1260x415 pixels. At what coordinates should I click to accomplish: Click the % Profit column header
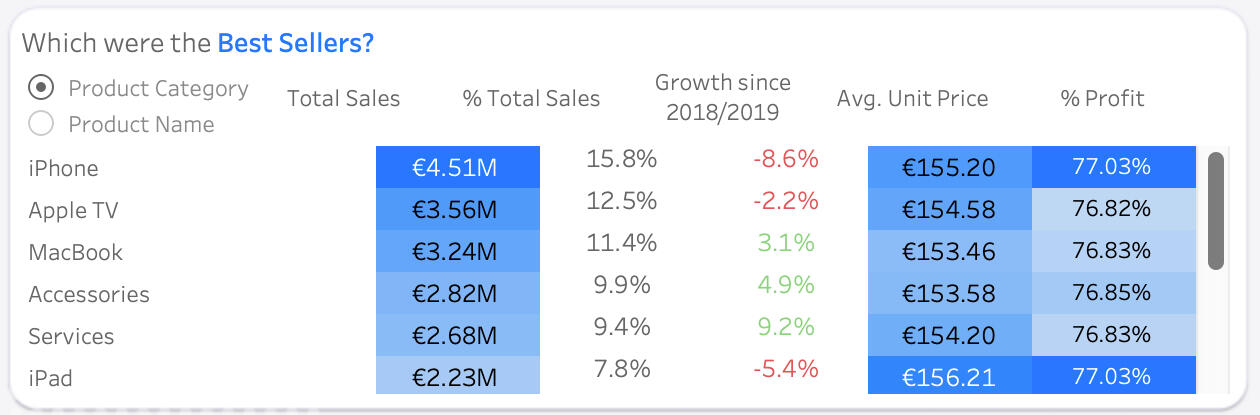(1102, 98)
